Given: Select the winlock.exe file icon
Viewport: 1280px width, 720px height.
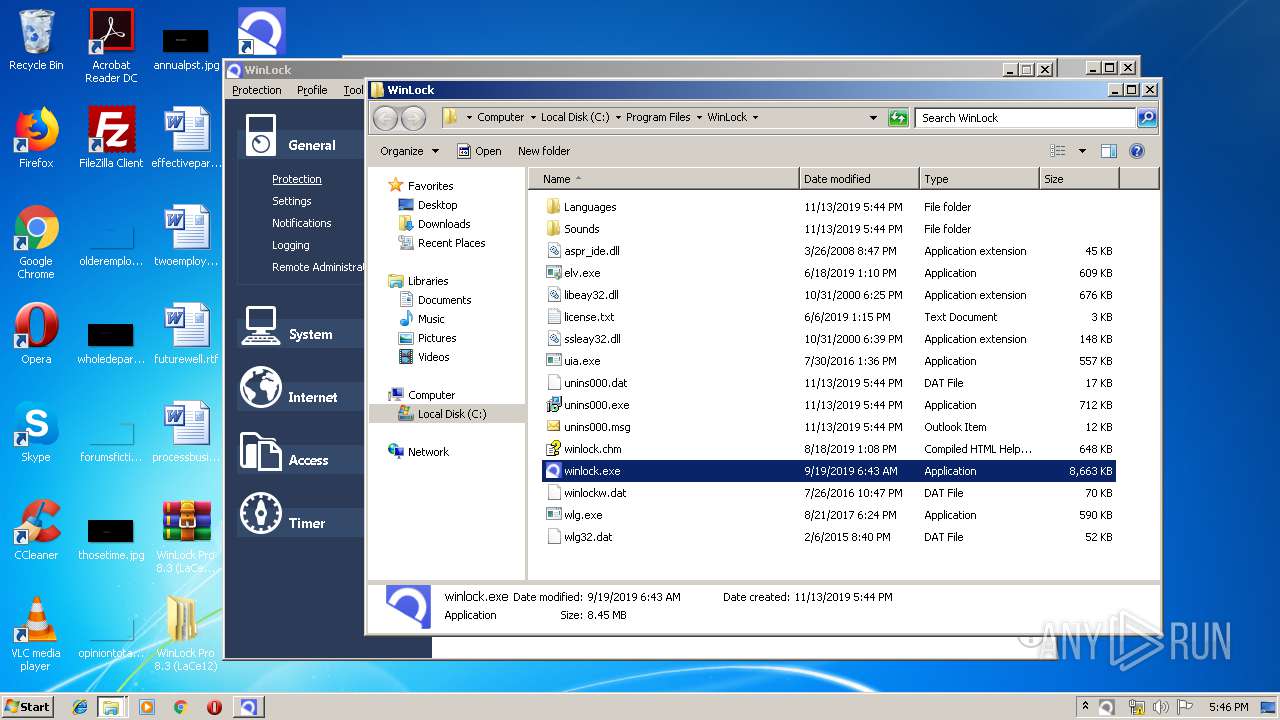Looking at the screenshot, I should pyautogui.click(x=552, y=471).
